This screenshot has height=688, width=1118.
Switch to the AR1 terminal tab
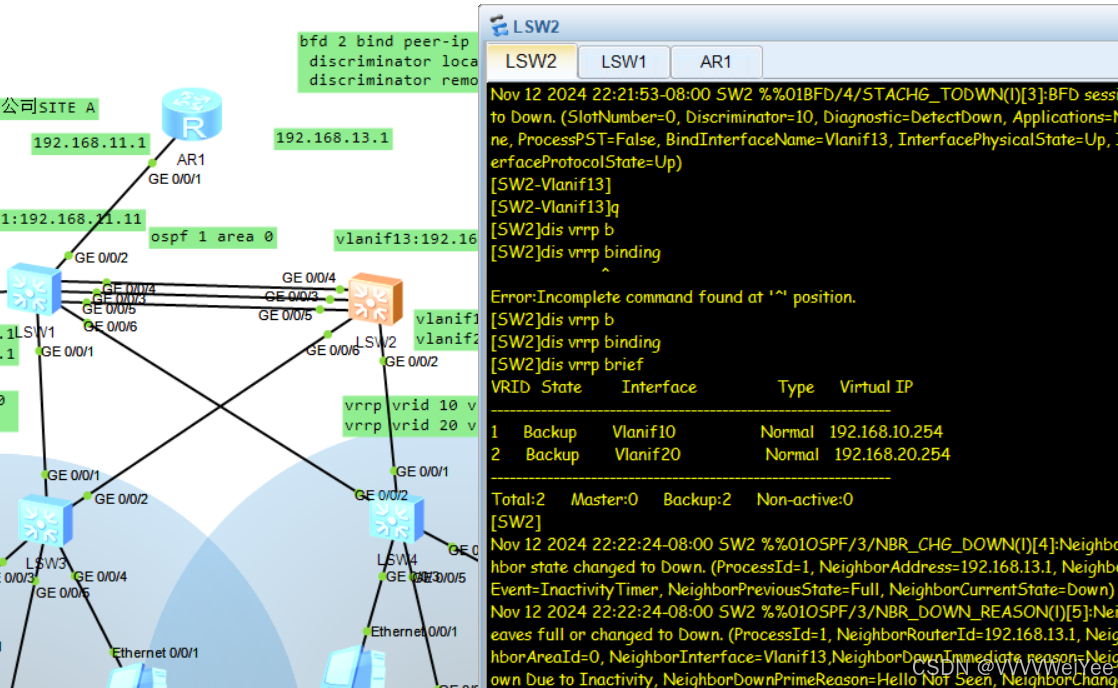[x=716, y=62]
